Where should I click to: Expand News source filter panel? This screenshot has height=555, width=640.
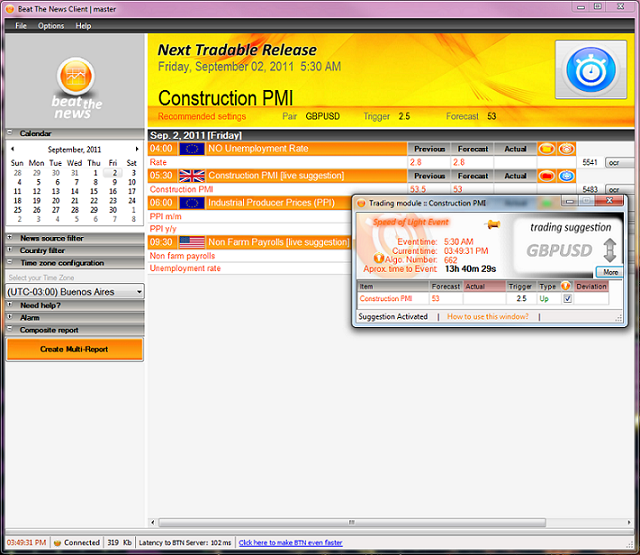(10, 237)
